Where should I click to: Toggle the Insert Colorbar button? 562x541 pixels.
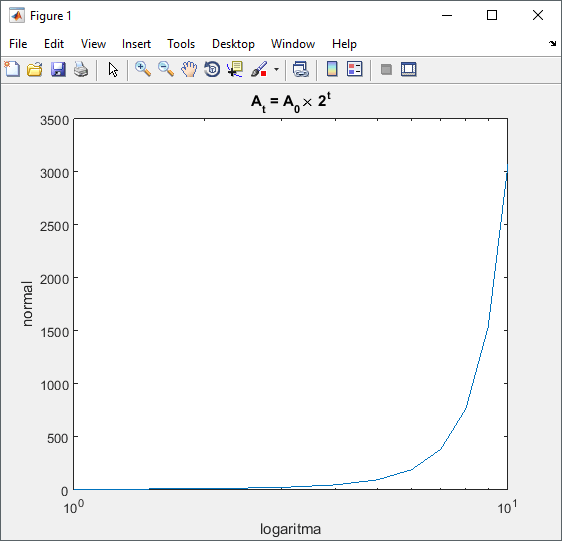(x=332, y=69)
